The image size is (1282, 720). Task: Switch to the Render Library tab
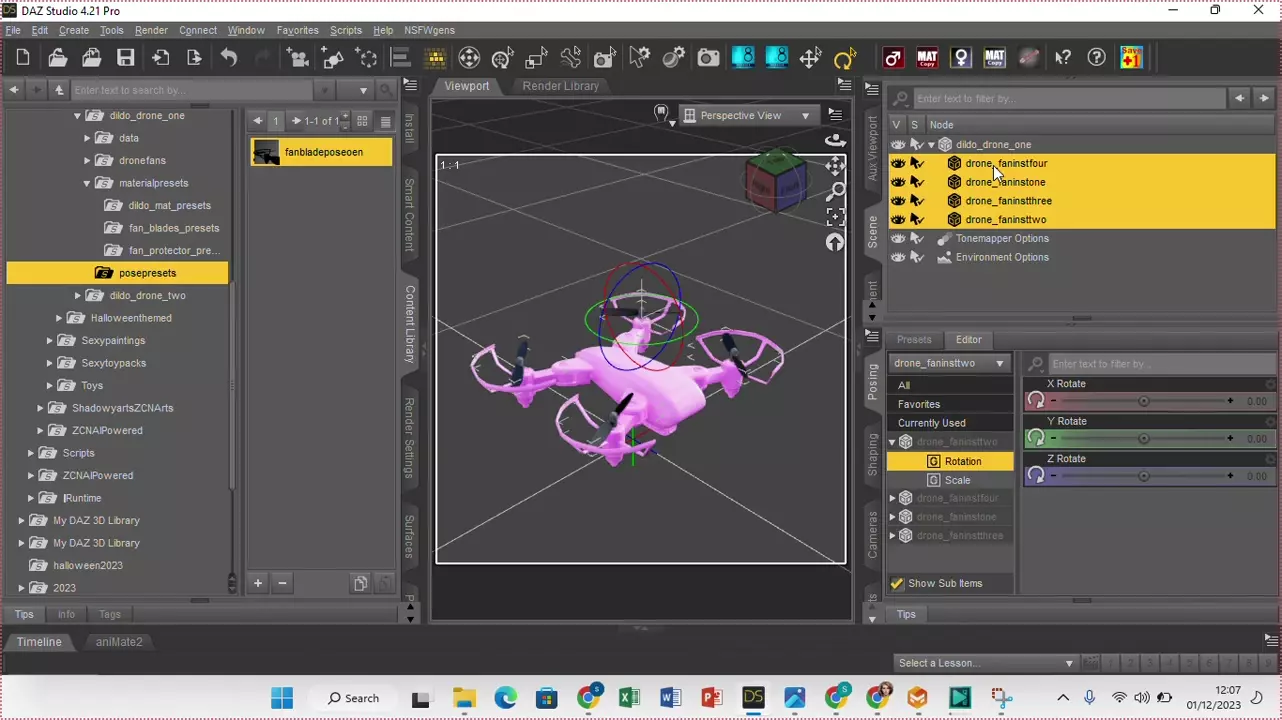[x=560, y=86]
